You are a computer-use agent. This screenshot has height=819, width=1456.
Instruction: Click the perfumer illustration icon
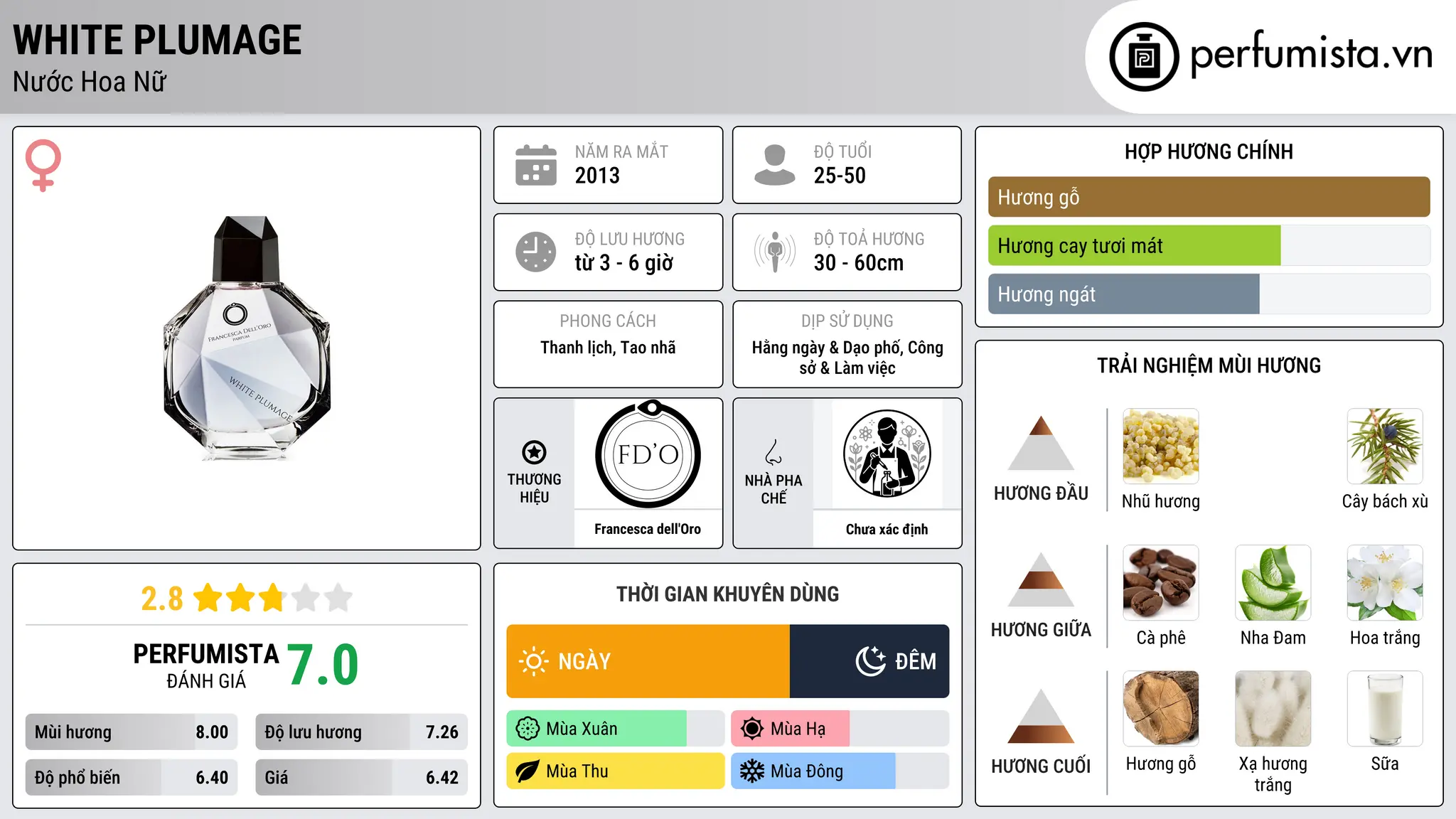[x=887, y=454]
